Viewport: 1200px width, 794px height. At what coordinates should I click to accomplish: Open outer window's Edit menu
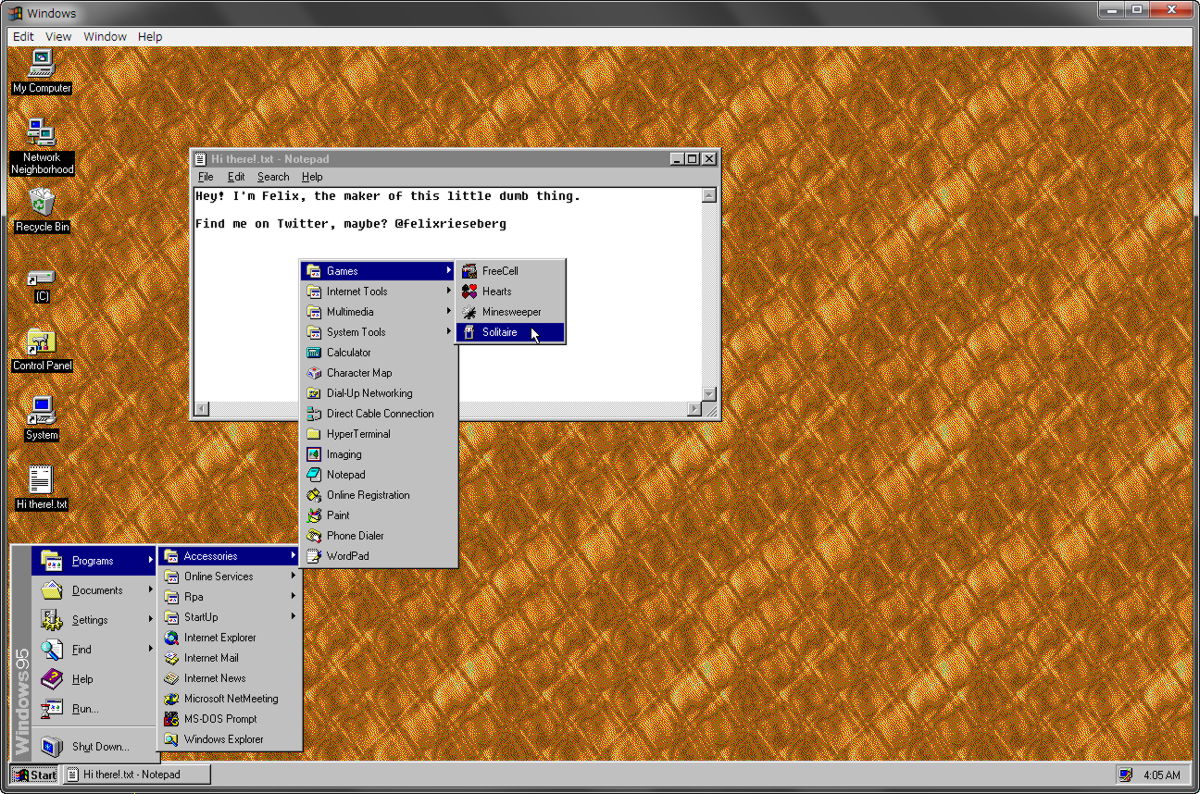23,36
